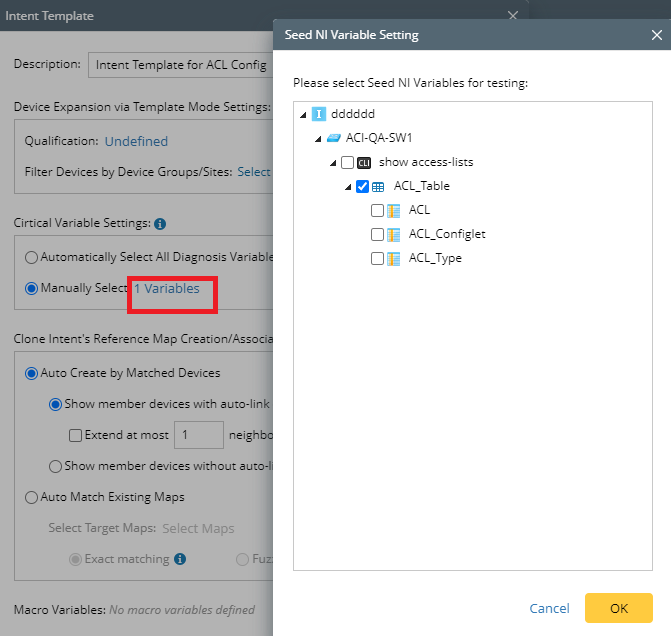The width and height of the screenshot is (671, 636).
Task: Click the Select Maps link
Action: (198, 528)
